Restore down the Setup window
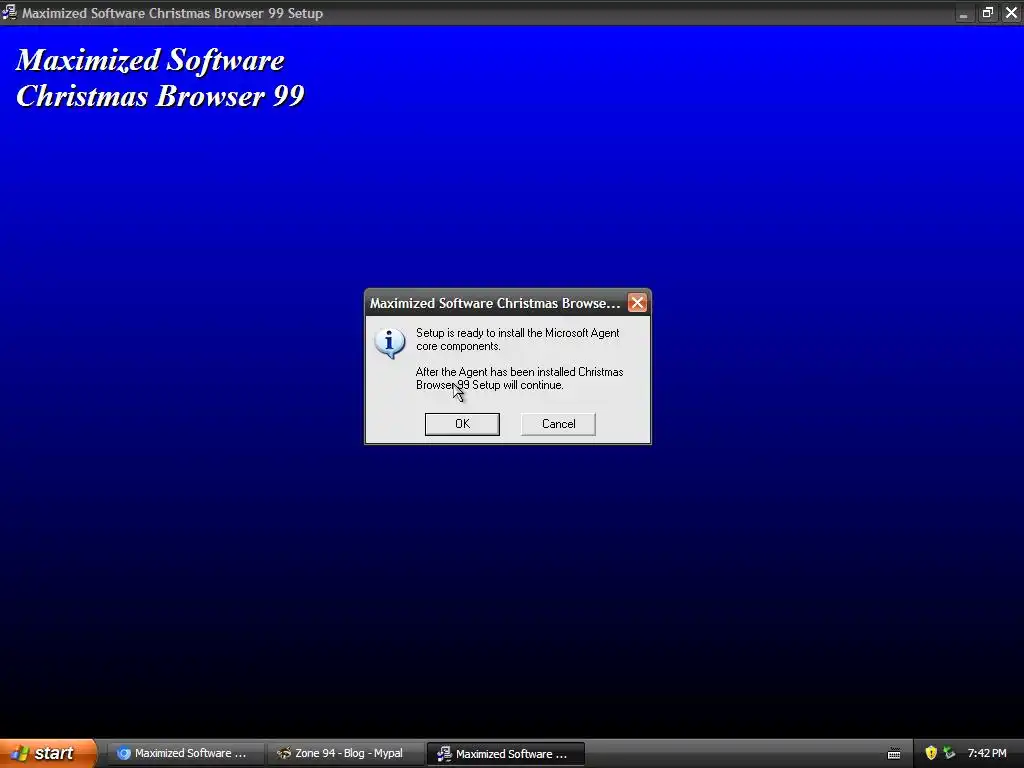1024x768 pixels. [987, 13]
